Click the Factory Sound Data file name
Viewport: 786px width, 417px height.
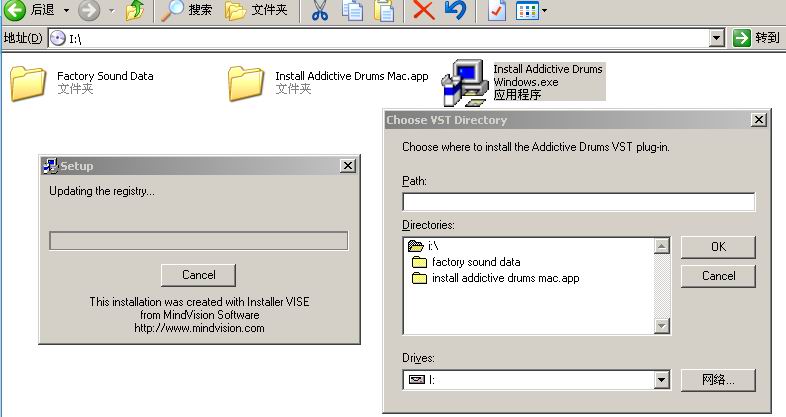point(105,76)
